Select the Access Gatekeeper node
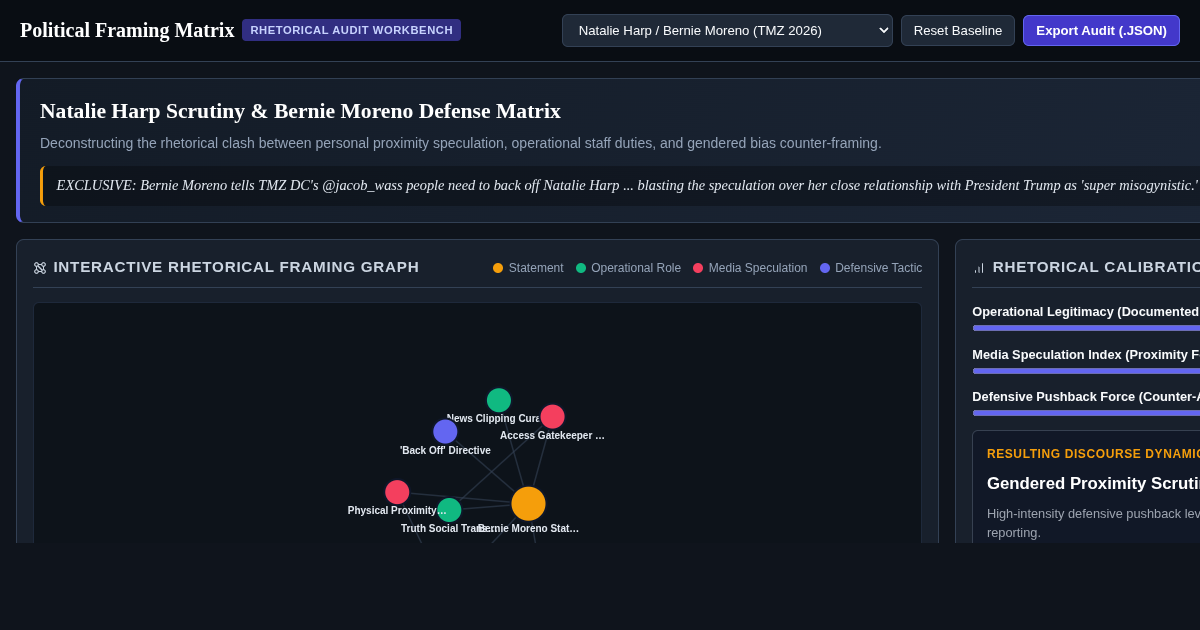 tap(552, 416)
